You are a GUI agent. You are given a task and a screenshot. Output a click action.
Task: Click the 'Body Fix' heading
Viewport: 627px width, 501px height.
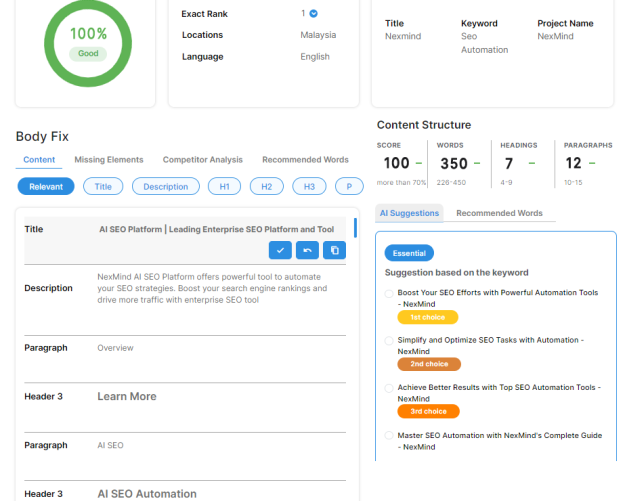[x=42, y=137]
